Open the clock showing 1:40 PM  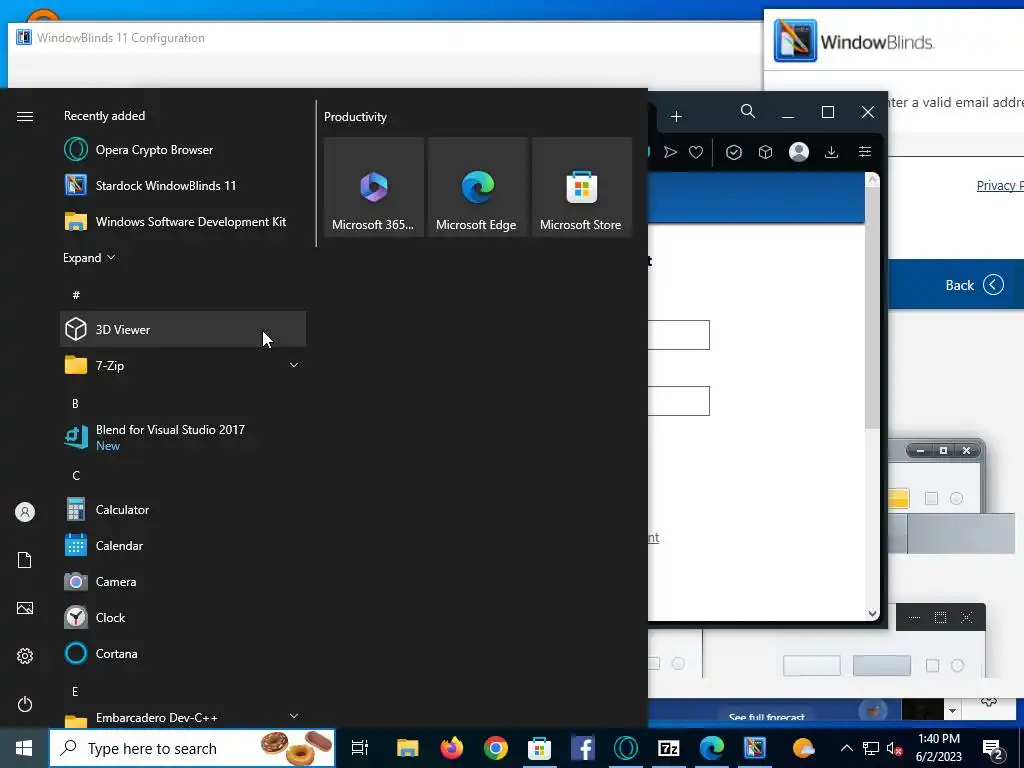(x=938, y=748)
